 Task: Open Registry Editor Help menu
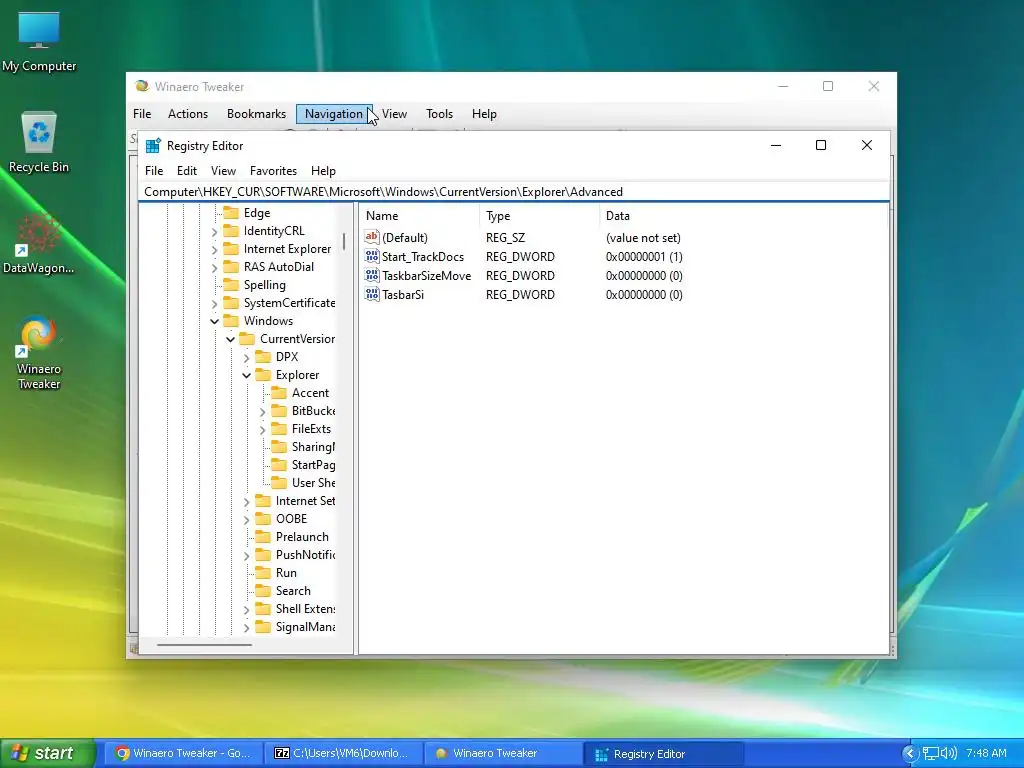[323, 170]
